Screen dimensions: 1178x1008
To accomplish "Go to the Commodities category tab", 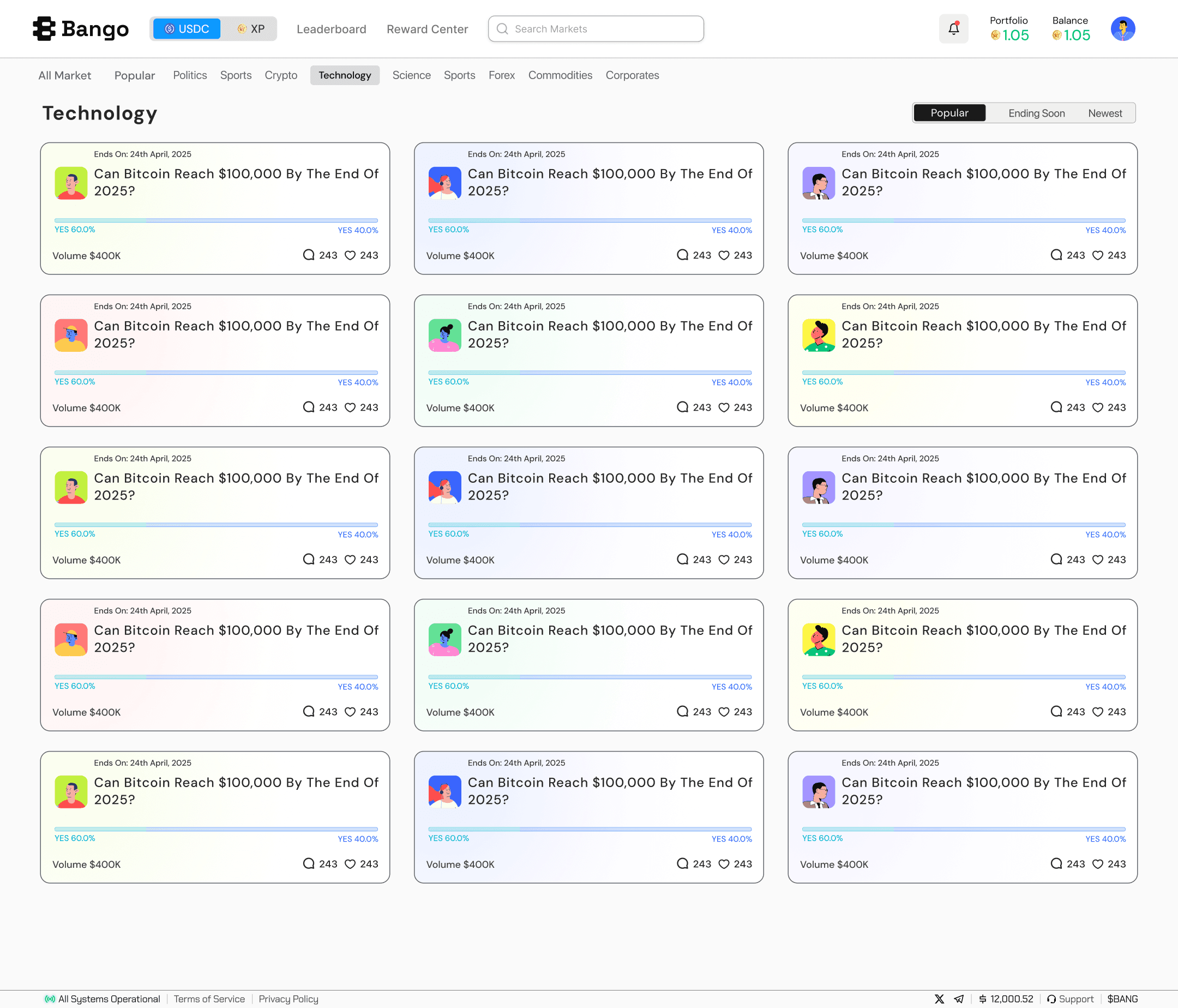I will 560,75.
